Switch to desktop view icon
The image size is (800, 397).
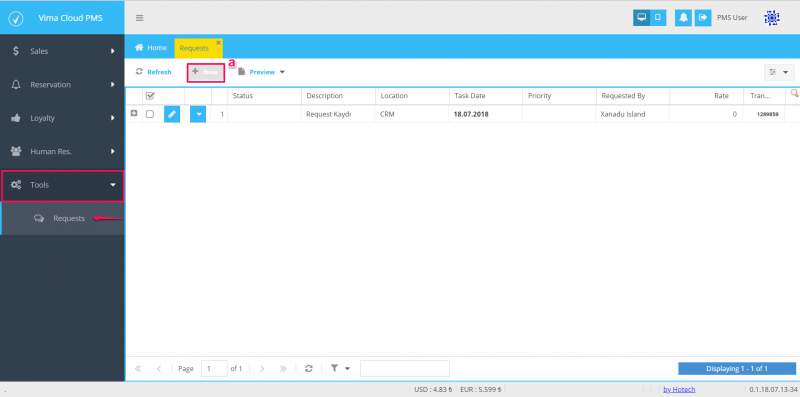[642, 18]
